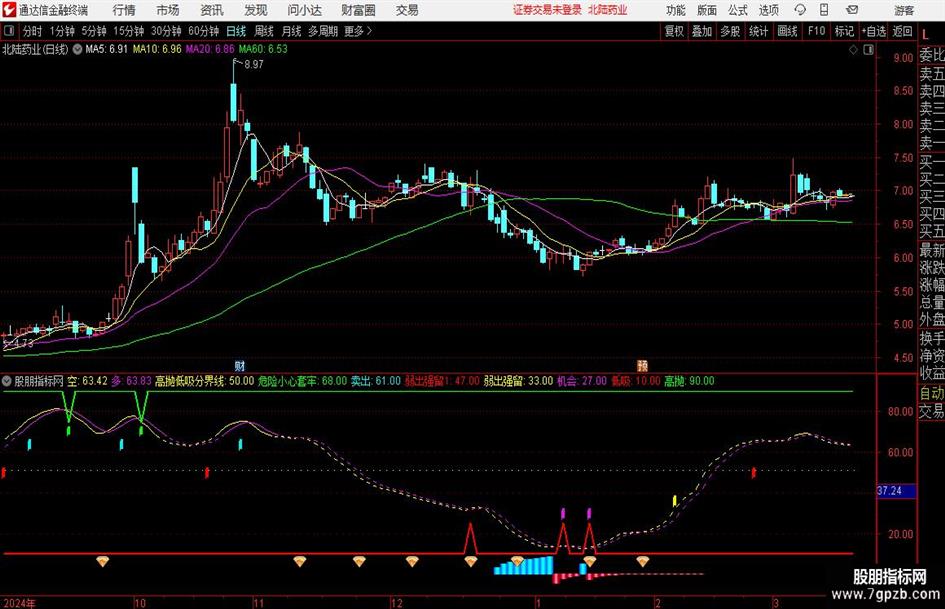This screenshot has width=945, height=609.
Task: Open the 功能 menu
Action: [676, 10]
